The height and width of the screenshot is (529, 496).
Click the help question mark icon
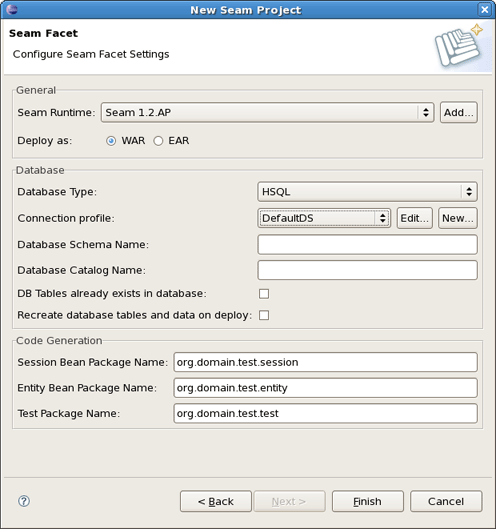click(x=24, y=501)
